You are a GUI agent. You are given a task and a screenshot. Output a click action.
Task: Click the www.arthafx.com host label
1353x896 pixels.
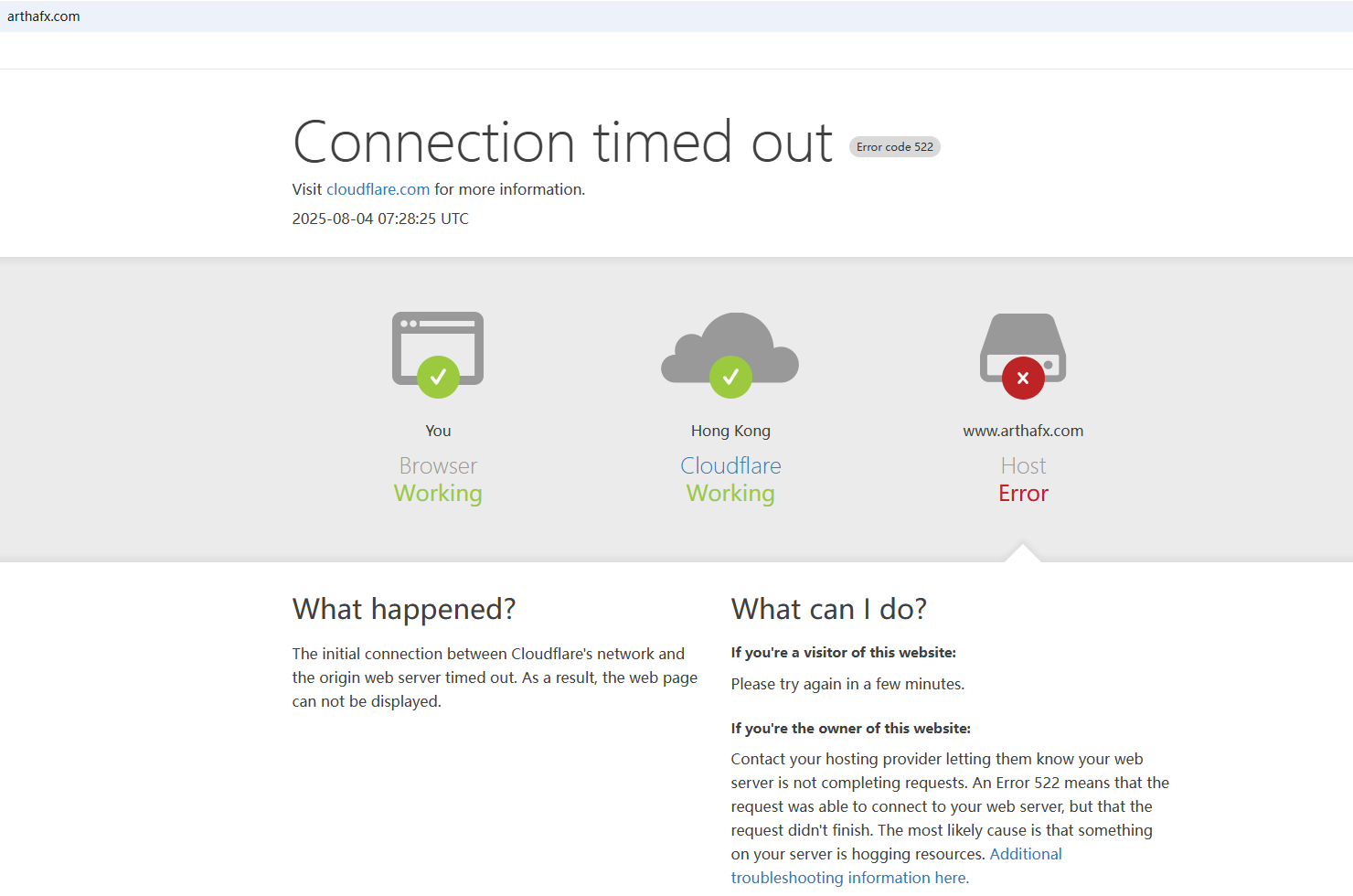click(x=1023, y=431)
